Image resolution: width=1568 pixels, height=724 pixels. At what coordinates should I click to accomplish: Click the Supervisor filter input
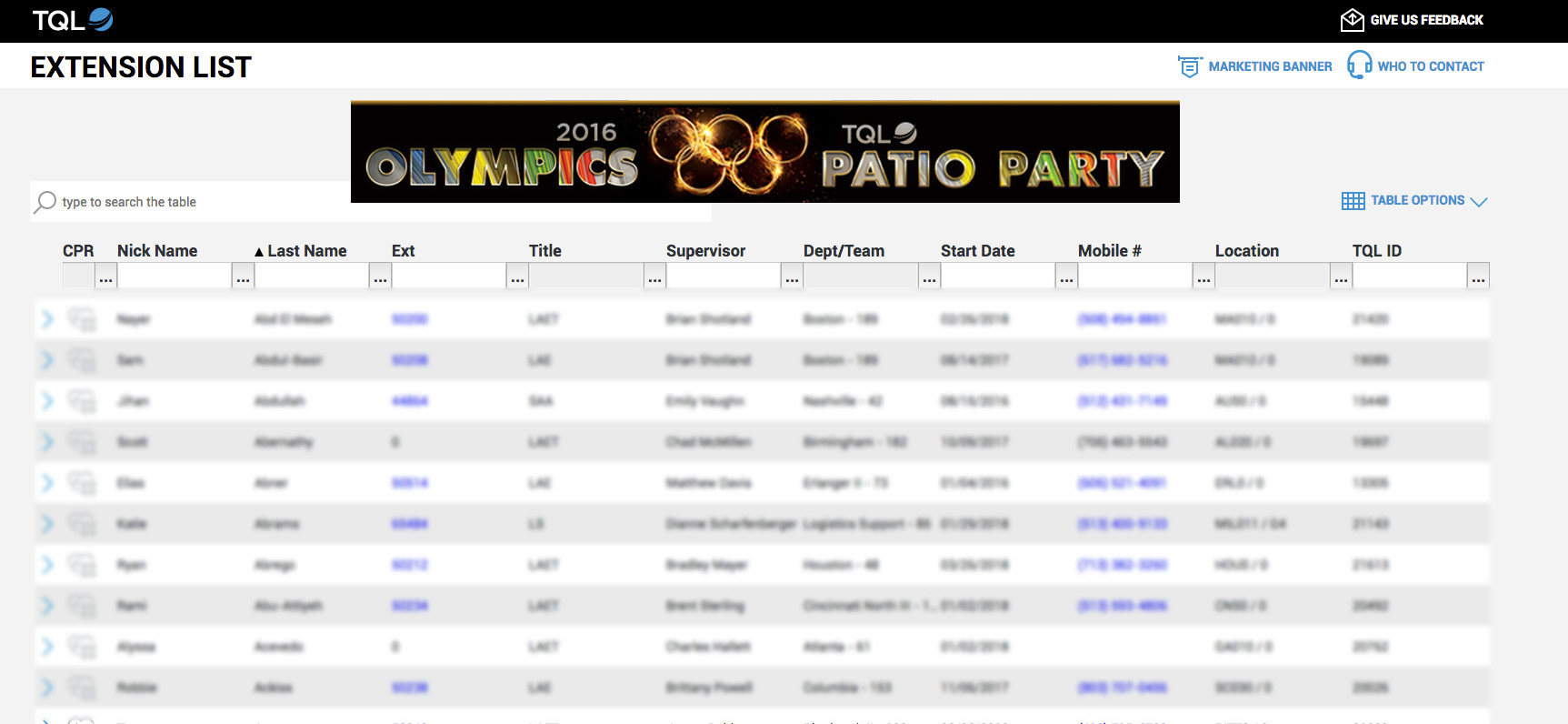coord(724,276)
